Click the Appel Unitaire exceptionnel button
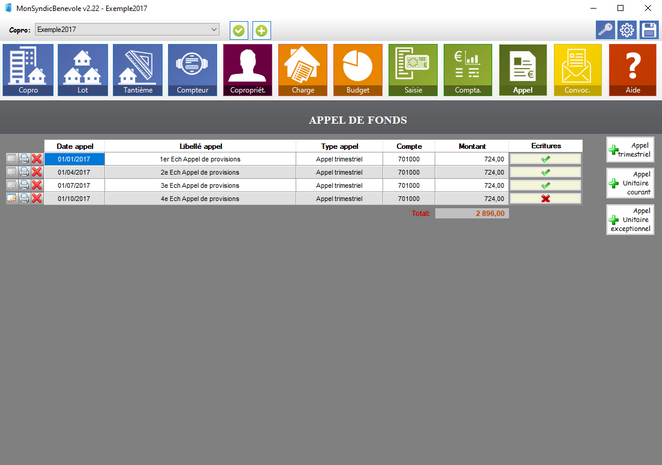This screenshot has width=662, height=465. click(x=630, y=219)
